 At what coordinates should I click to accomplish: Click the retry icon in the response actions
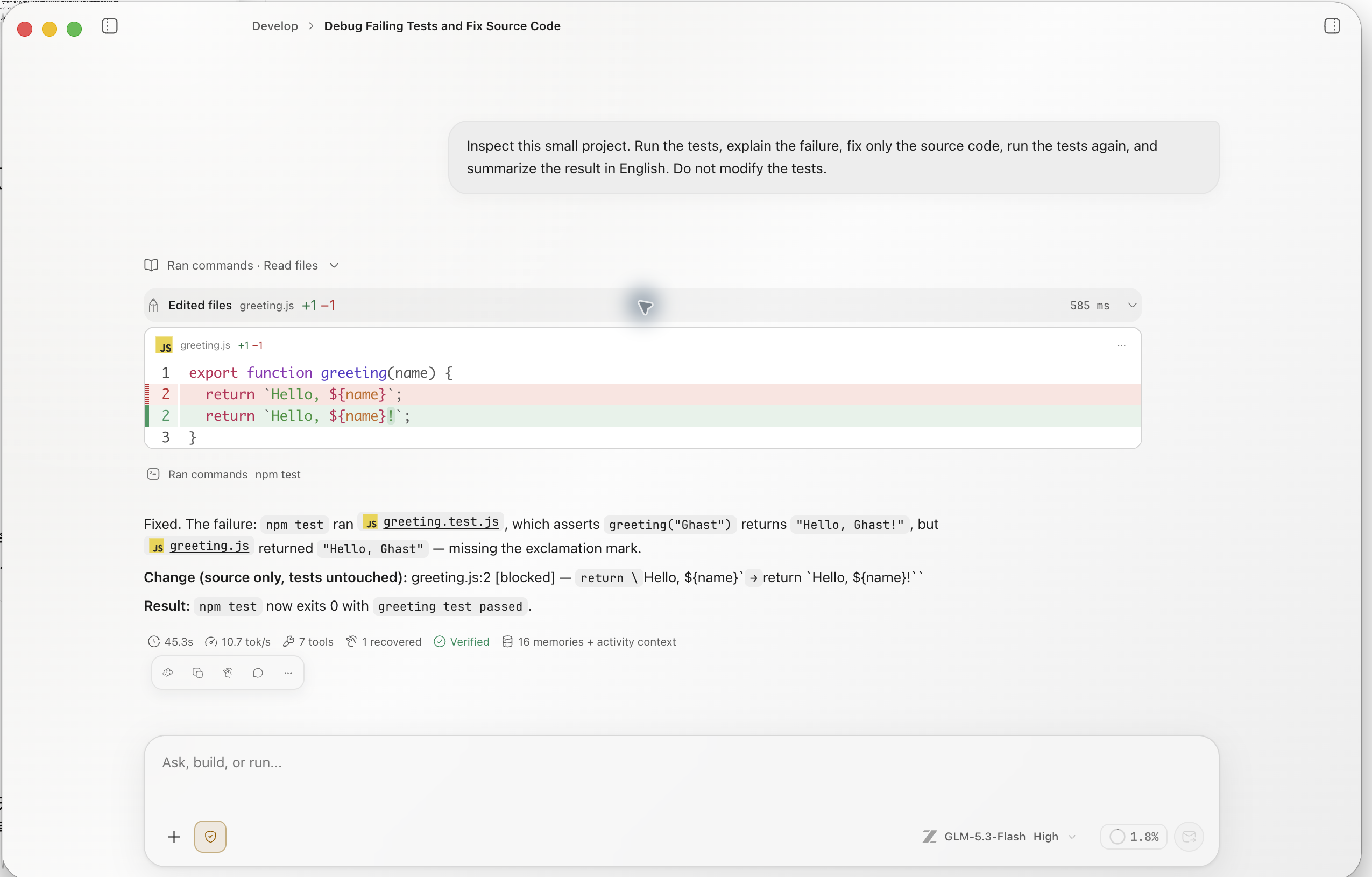(x=228, y=673)
